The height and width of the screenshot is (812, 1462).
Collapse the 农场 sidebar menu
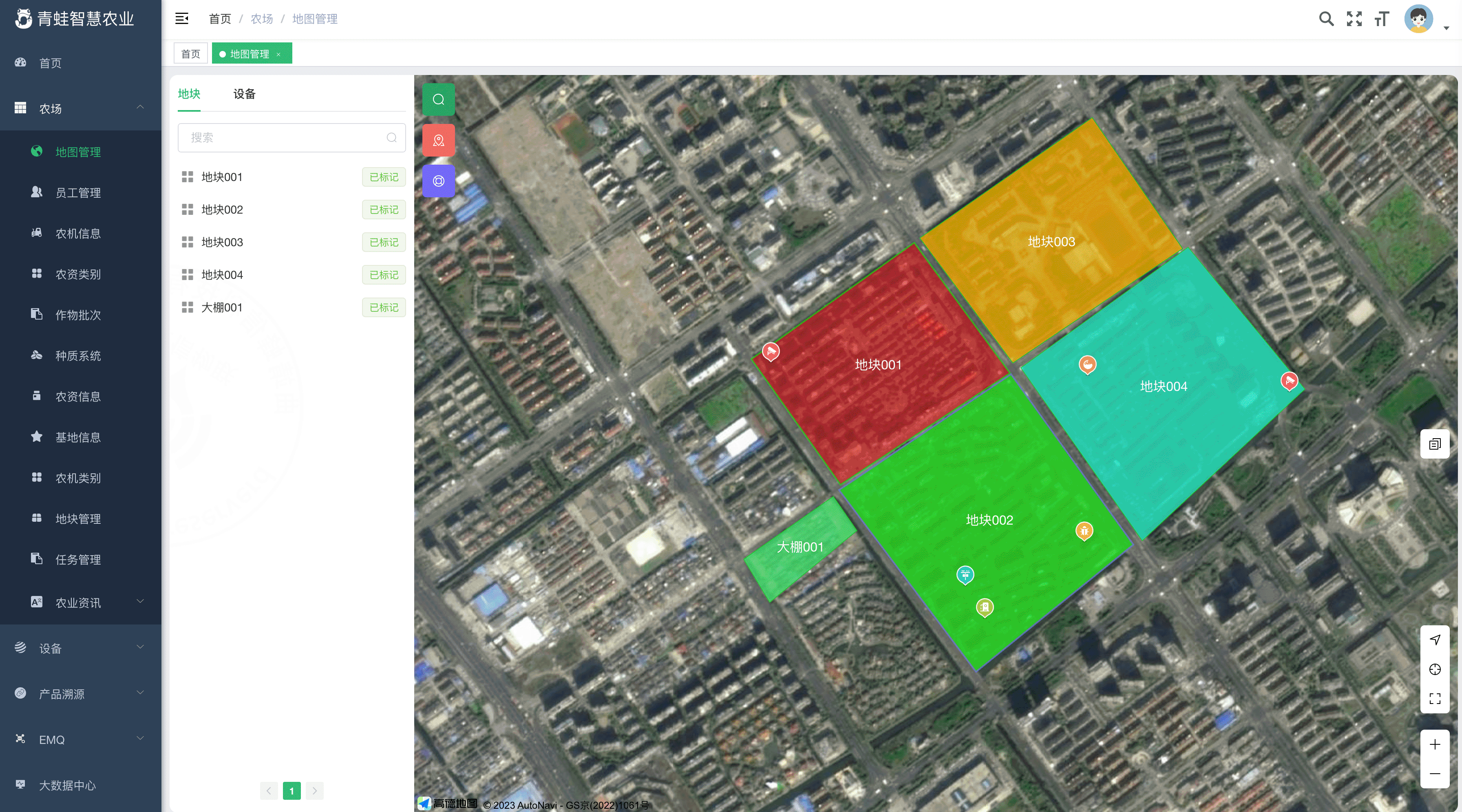(81, 108)
